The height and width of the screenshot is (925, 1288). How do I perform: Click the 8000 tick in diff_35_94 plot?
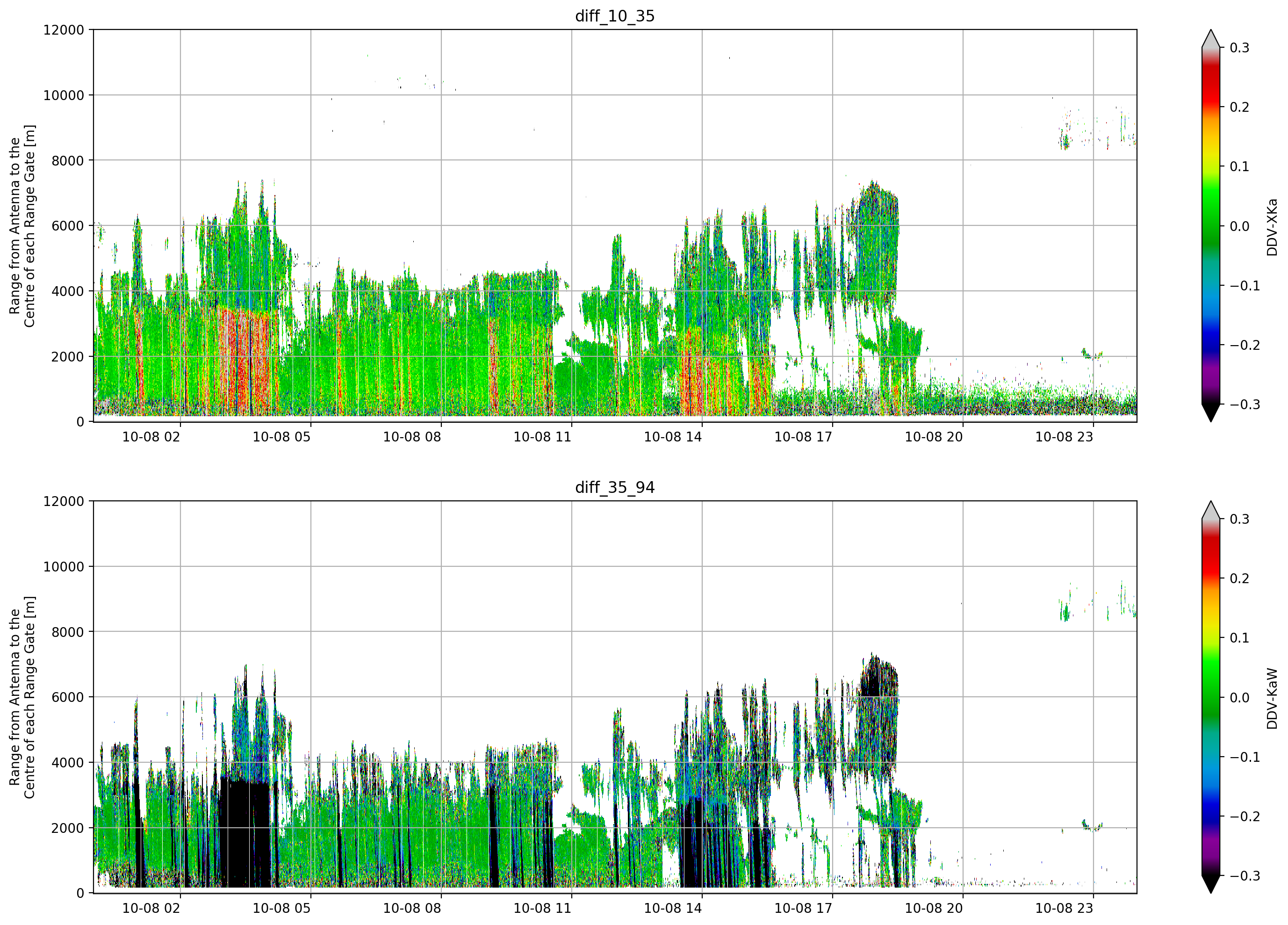68,632
